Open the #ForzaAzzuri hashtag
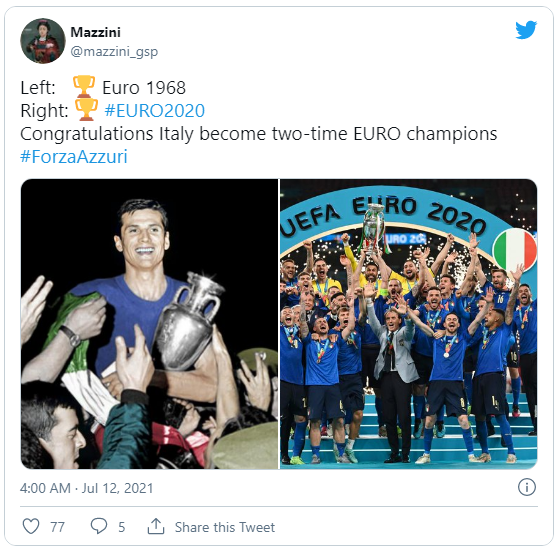This screenshot has width=556, height=553. point(74,157)
